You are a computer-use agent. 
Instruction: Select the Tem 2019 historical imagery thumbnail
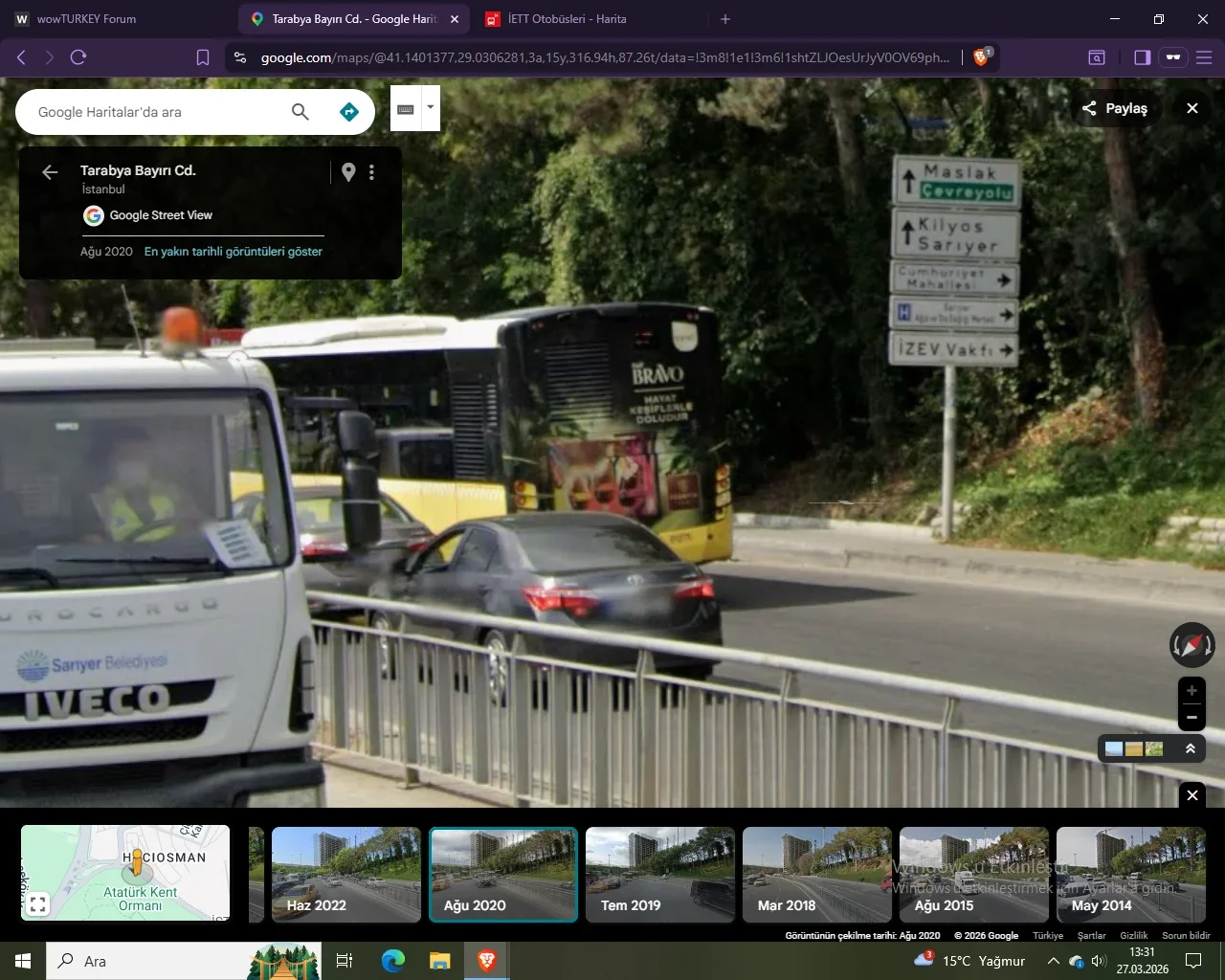coord(659,875)
